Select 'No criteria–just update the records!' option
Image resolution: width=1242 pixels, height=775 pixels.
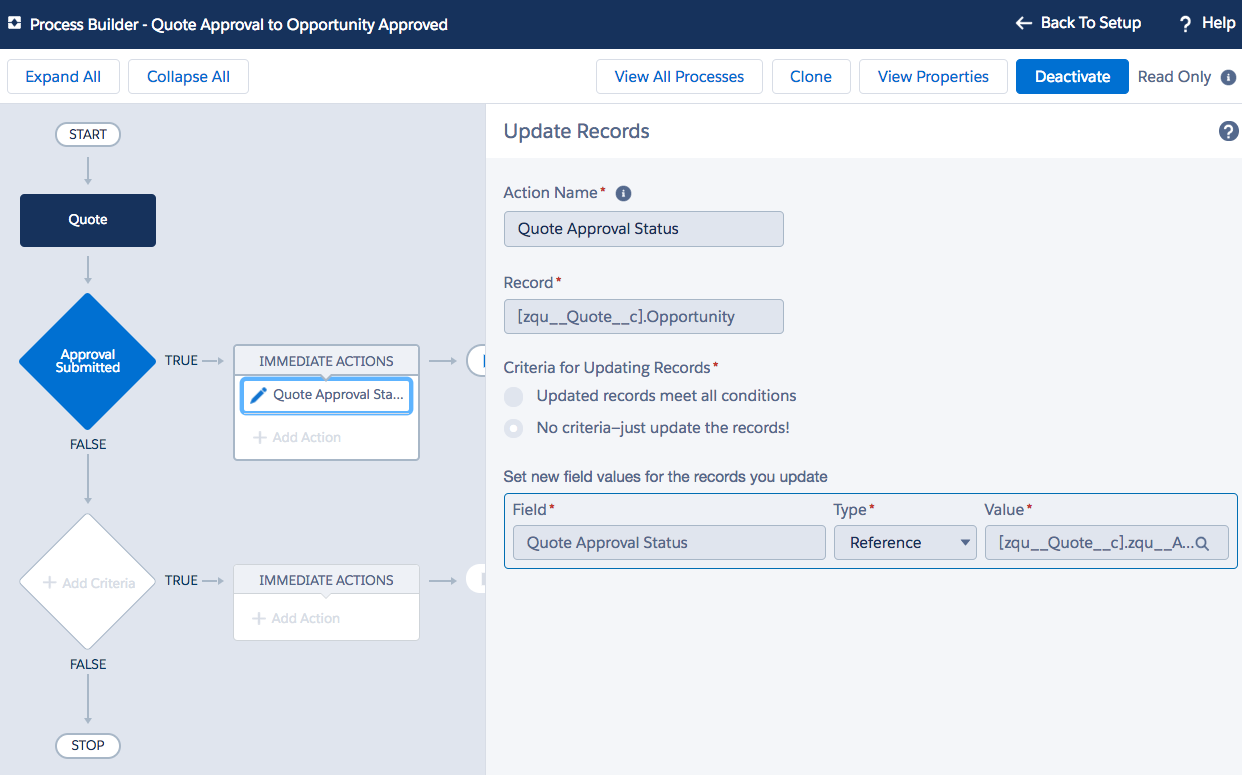(x=513, y=428)
